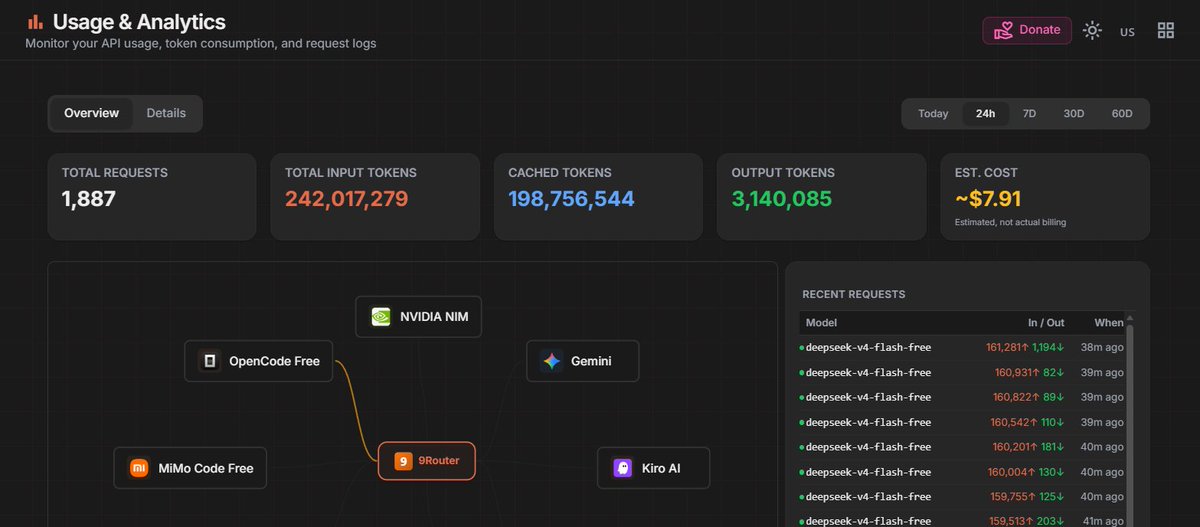Click the Usage & Analytics bar chart icon
Screen dimensions: 1200x527
click(x=35, y=21)
